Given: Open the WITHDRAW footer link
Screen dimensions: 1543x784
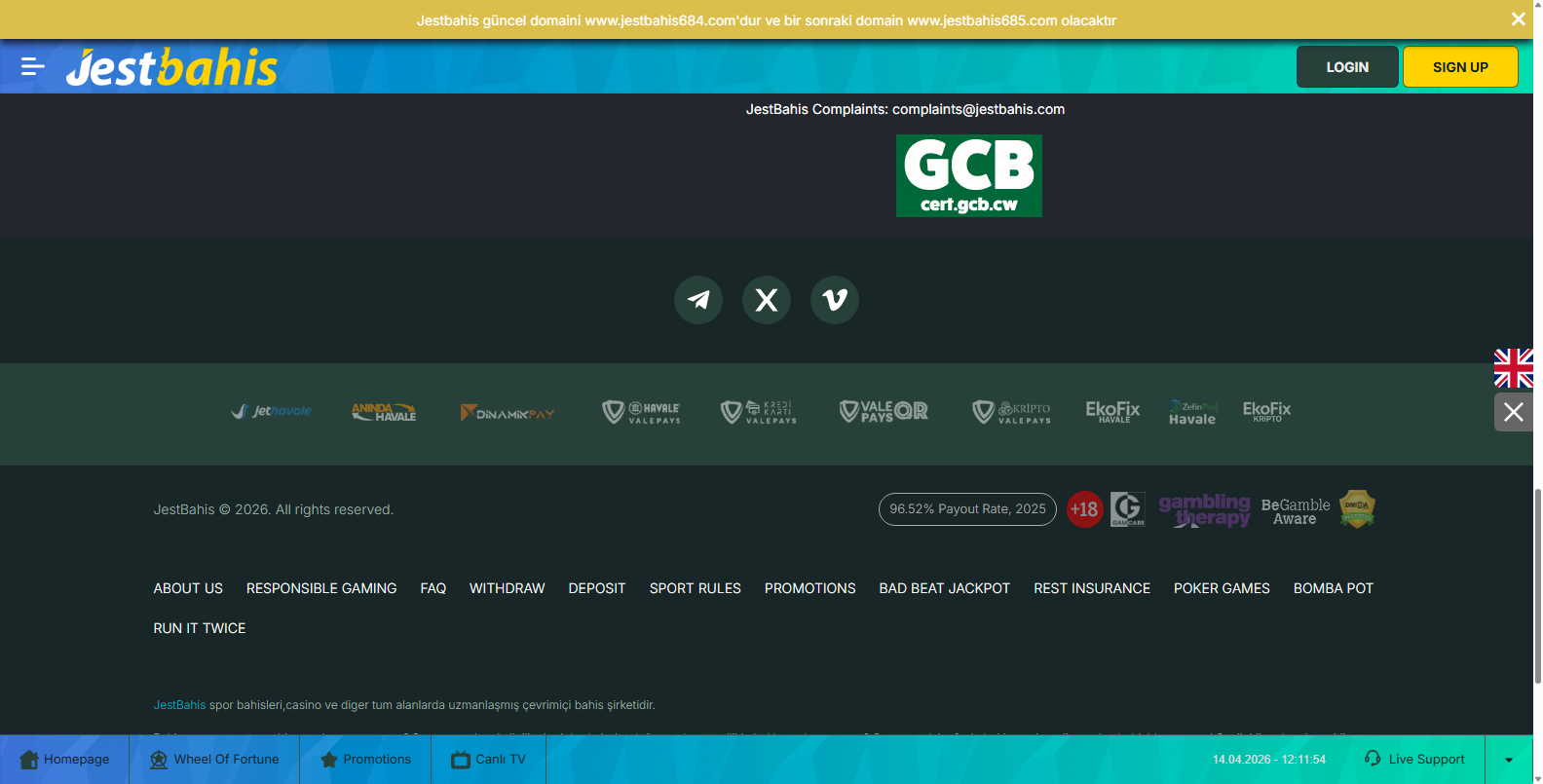Looking at the screenshot, I should pyautogui.click(x=508, y=588).
